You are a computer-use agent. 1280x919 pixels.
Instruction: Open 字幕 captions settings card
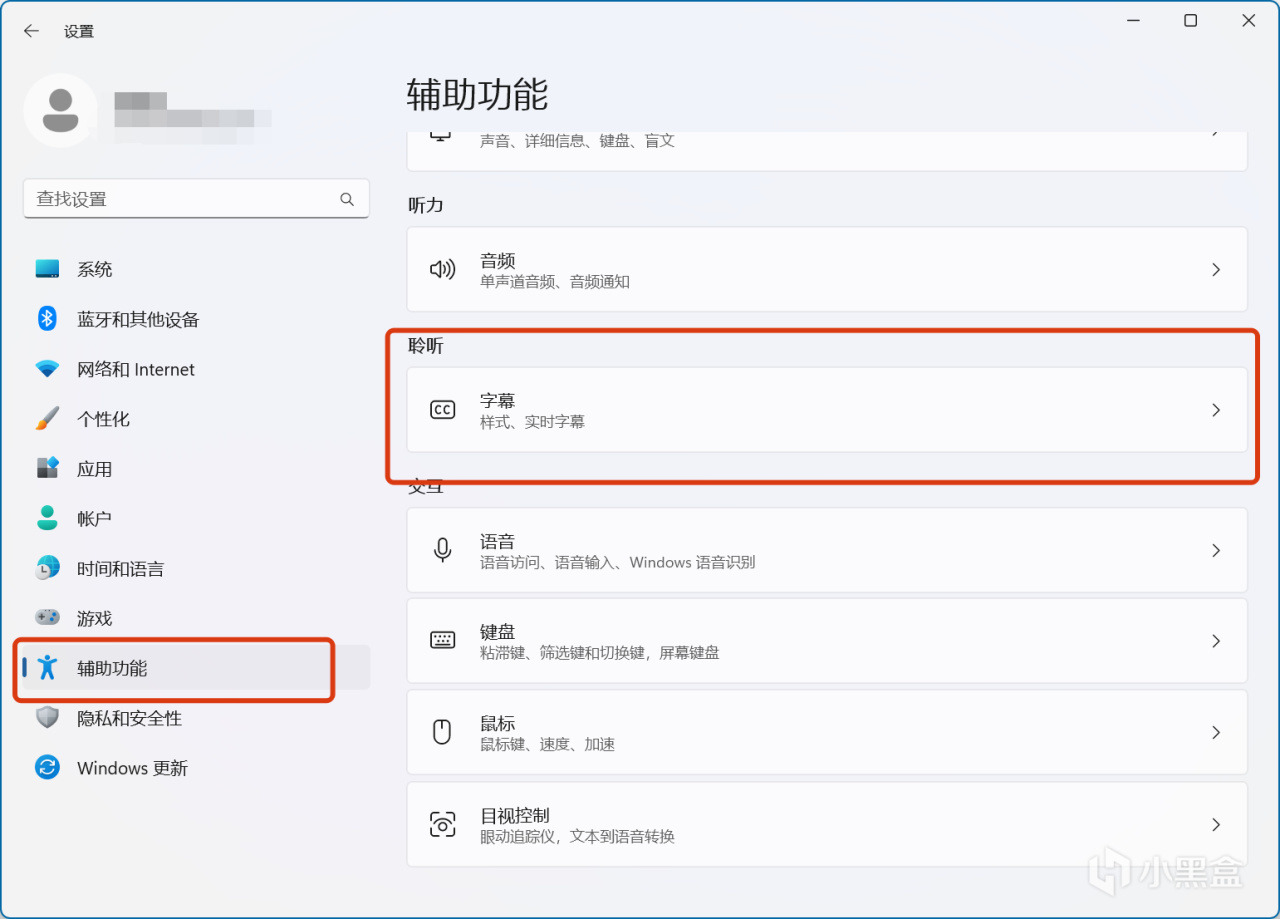827,410
